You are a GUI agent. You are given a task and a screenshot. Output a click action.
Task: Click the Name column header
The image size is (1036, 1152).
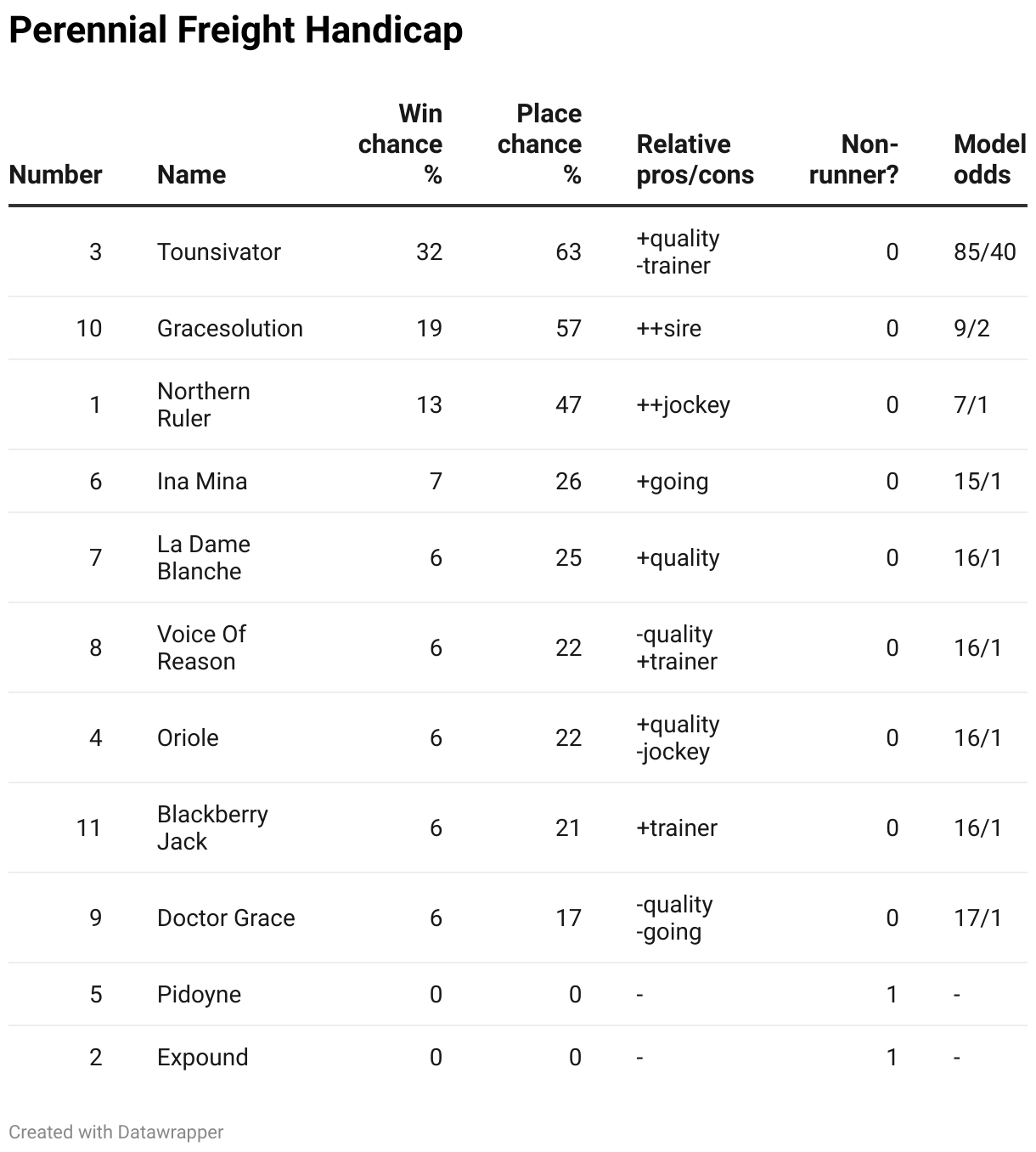pyautogui.click(x=191, y=174)
